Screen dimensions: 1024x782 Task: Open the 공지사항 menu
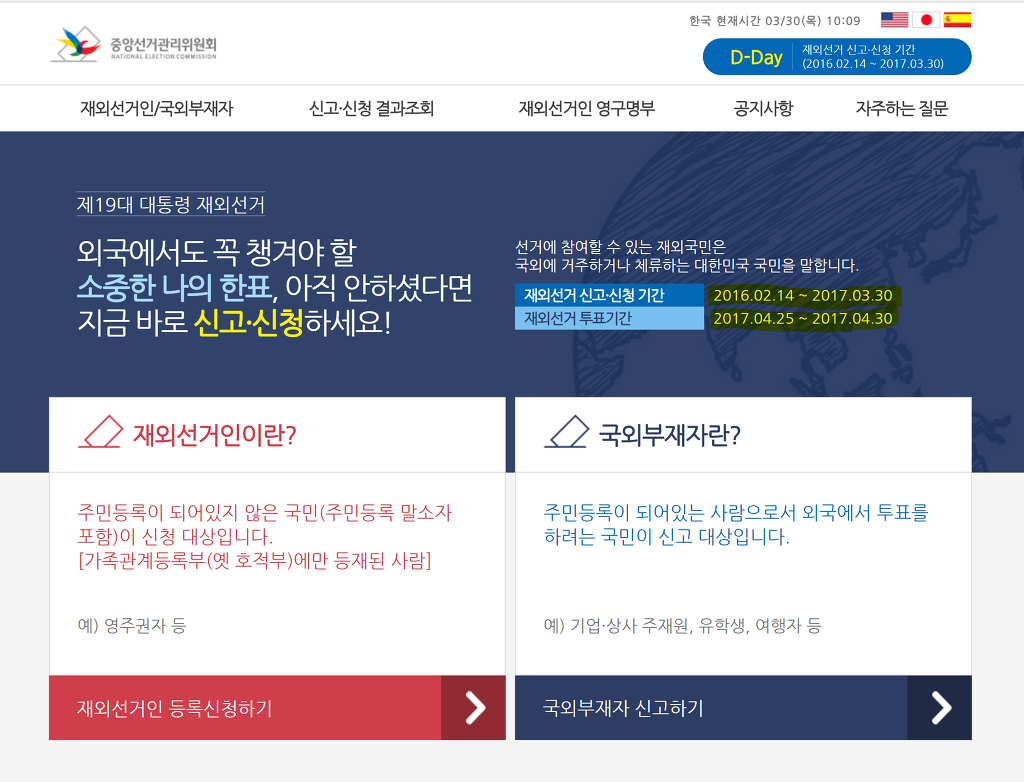point(763,108)
